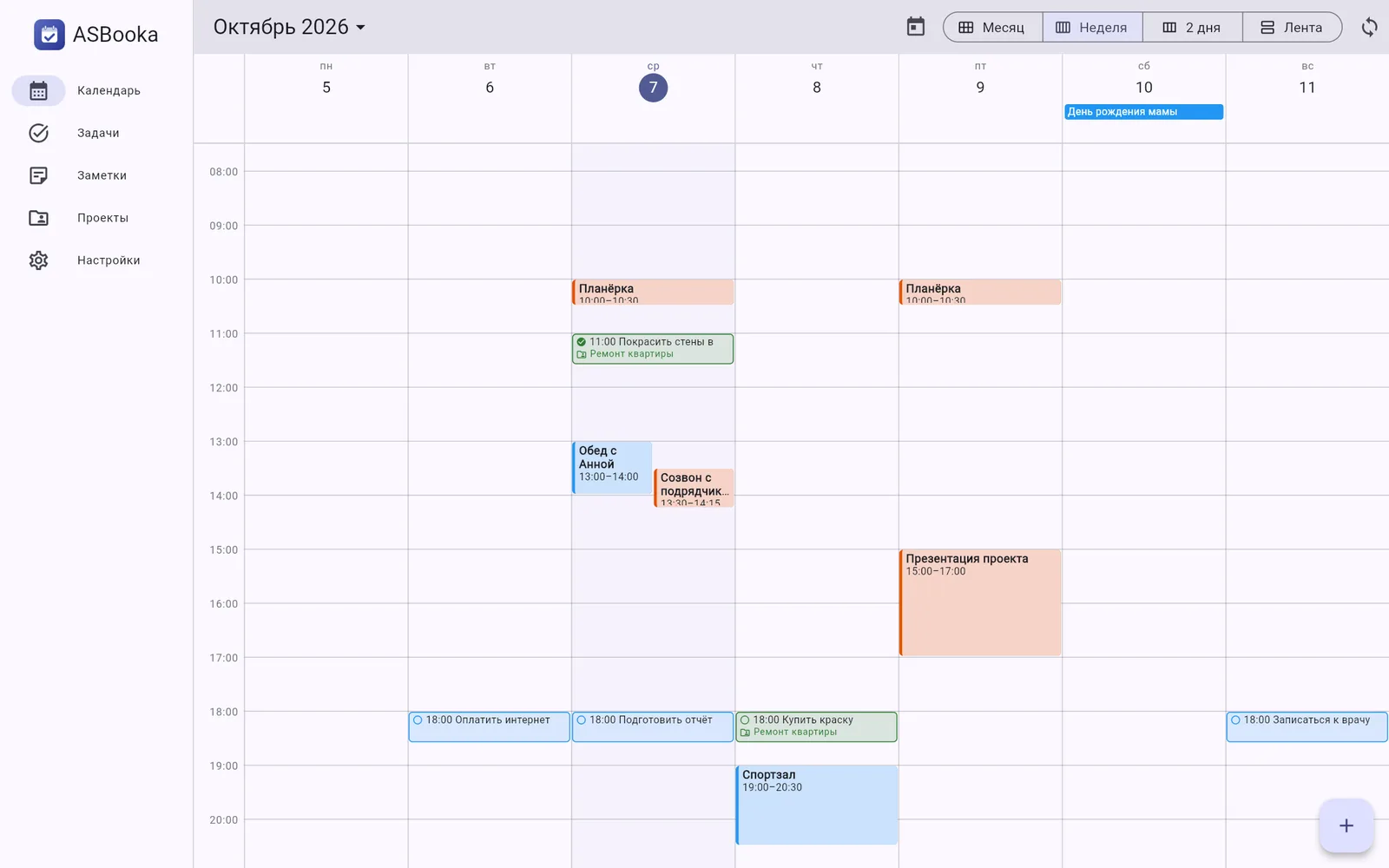Click the ASBooka app logo icon
This screenshot has height=868, width=1389.
(49, 35)
